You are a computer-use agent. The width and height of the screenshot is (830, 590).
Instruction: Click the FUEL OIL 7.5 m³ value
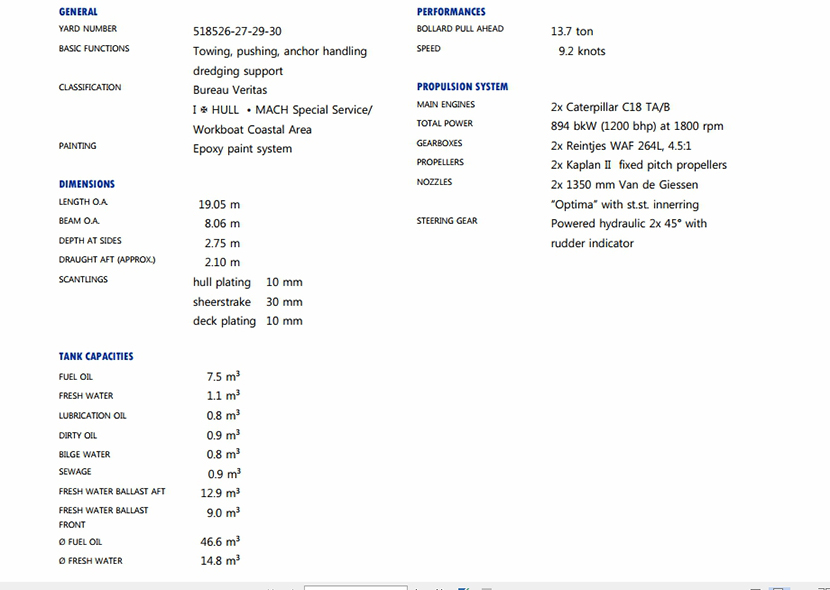[222, 377]
